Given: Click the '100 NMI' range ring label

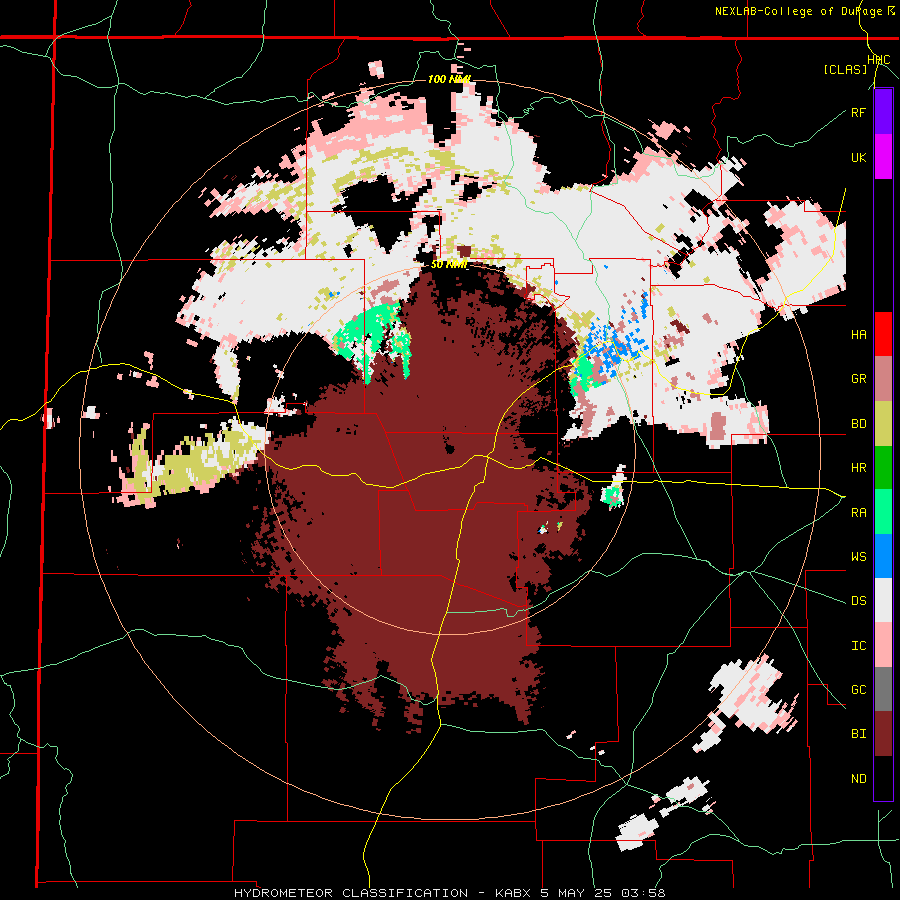Looking at the screenshot, I should 449,79.
